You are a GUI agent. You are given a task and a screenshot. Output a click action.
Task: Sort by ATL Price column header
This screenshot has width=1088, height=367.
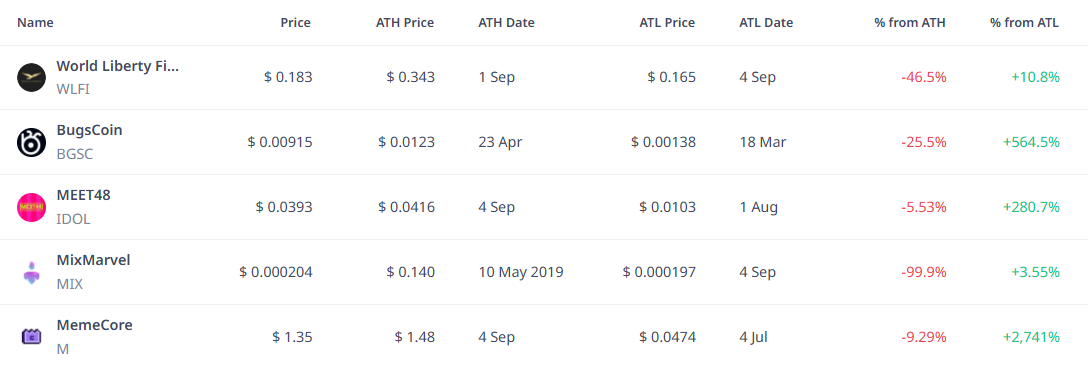point(667,23)
